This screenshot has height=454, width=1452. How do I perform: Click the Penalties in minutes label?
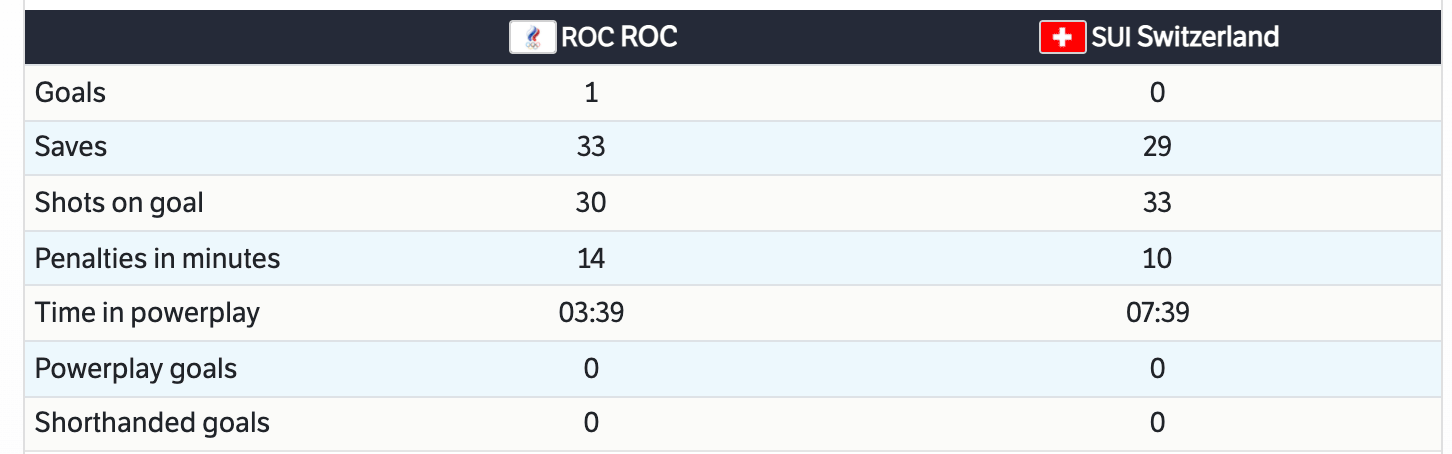point(157,258)
